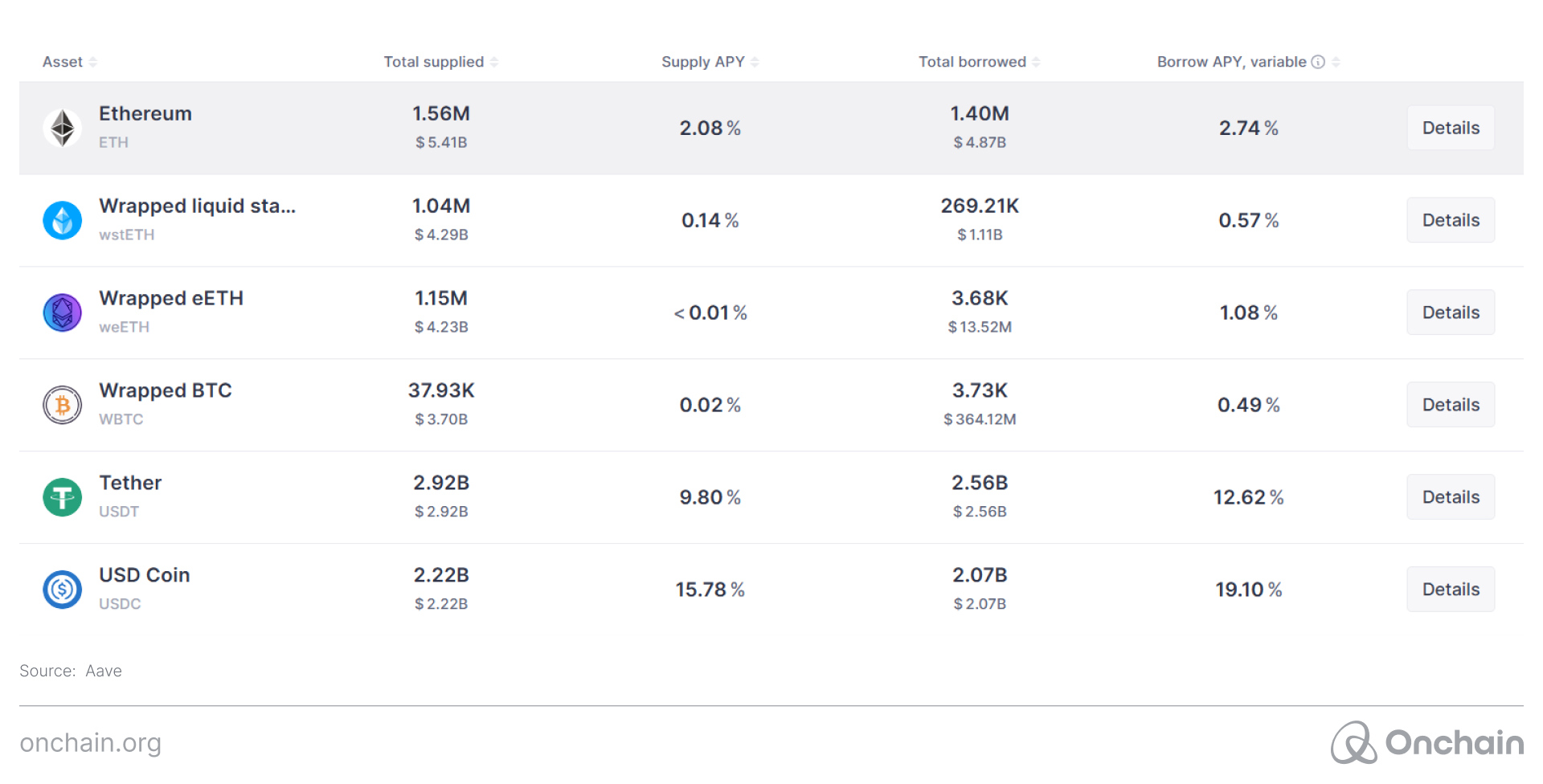Screen dimensions: 1543x784
Task: Click the USD Coin token icon
Action: pyautogui.click(x=62, y=590)
